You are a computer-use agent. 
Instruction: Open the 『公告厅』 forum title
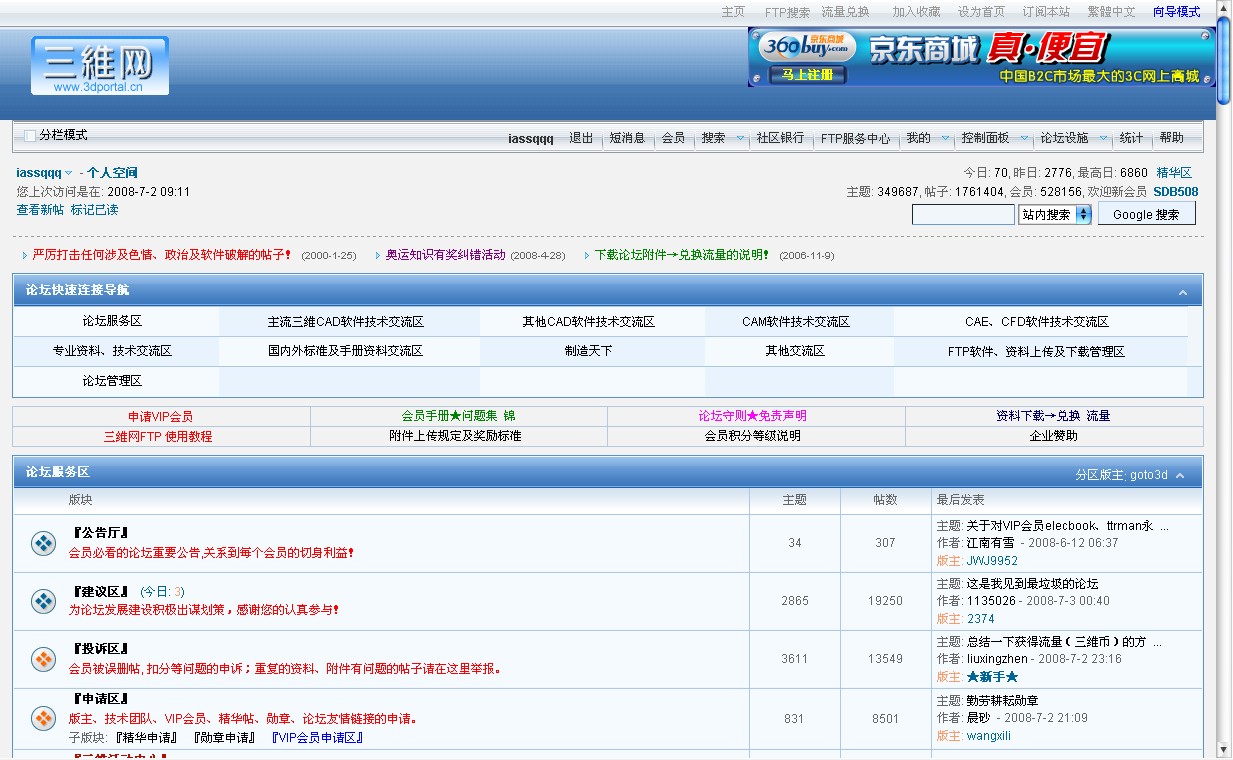tap(100, 533)
